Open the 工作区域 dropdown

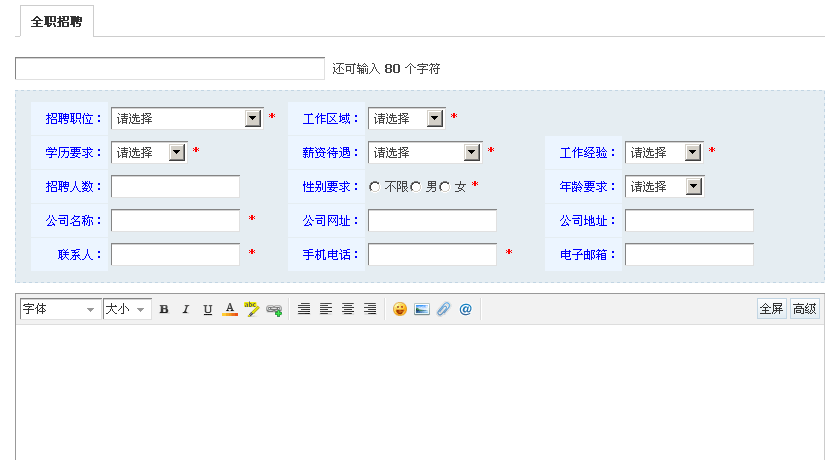(x=406, y=118)
